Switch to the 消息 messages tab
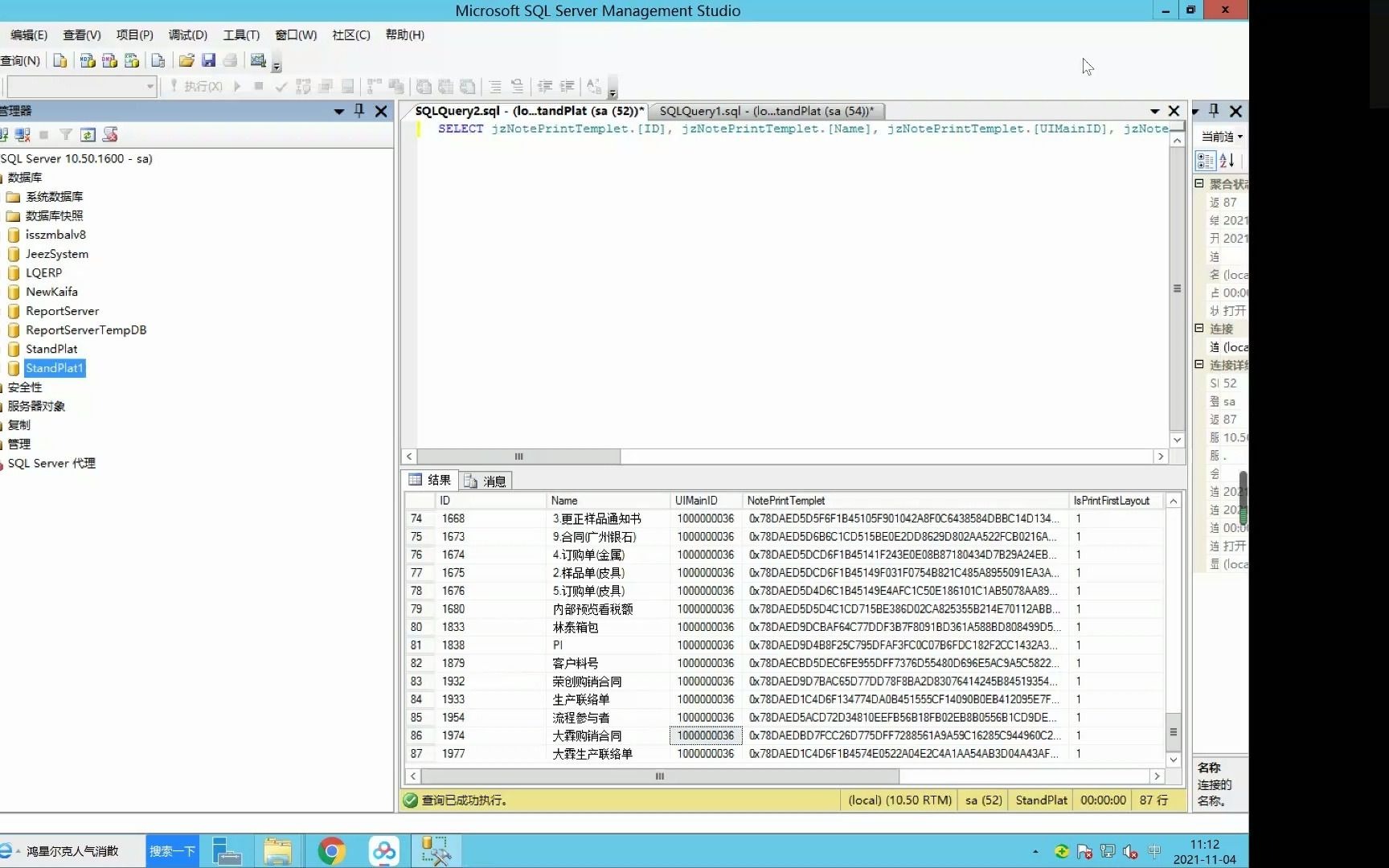Image resolution: width=1389 pixels, height=868 pixels. coord(486,481)
